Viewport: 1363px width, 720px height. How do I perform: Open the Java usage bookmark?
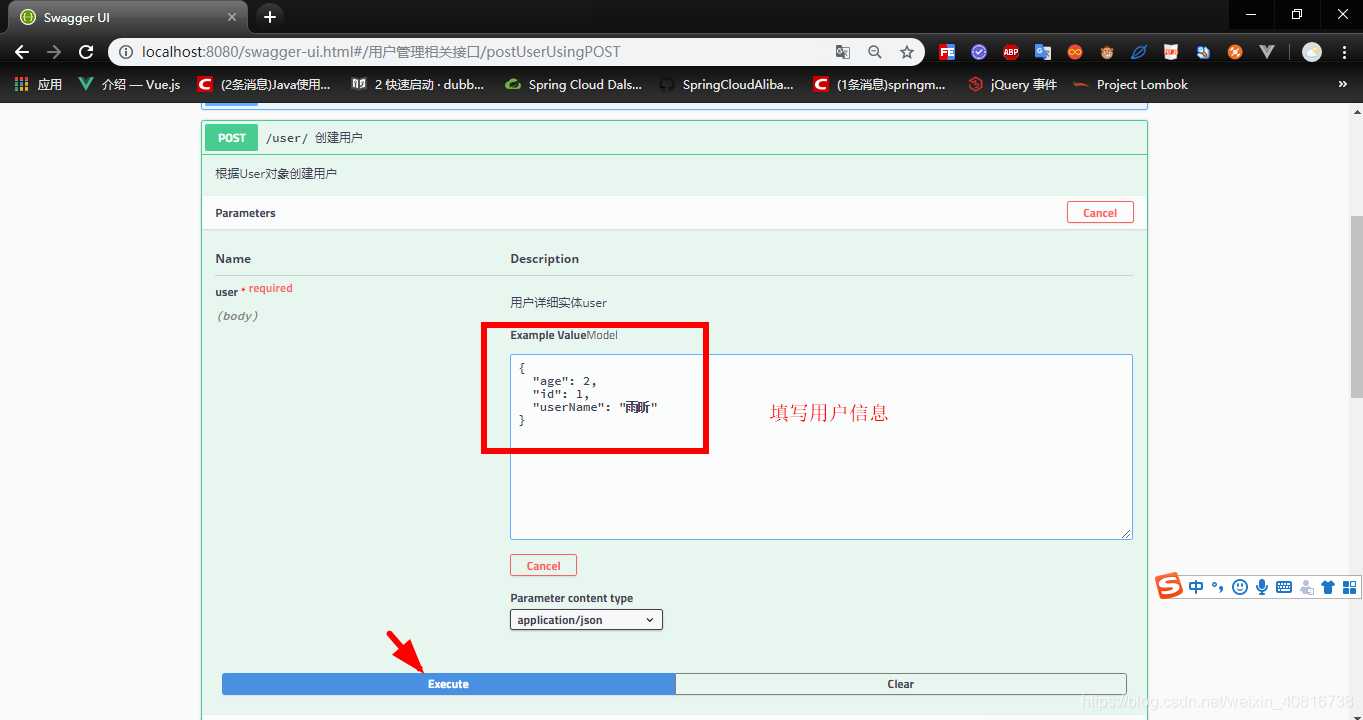[264, 85]
